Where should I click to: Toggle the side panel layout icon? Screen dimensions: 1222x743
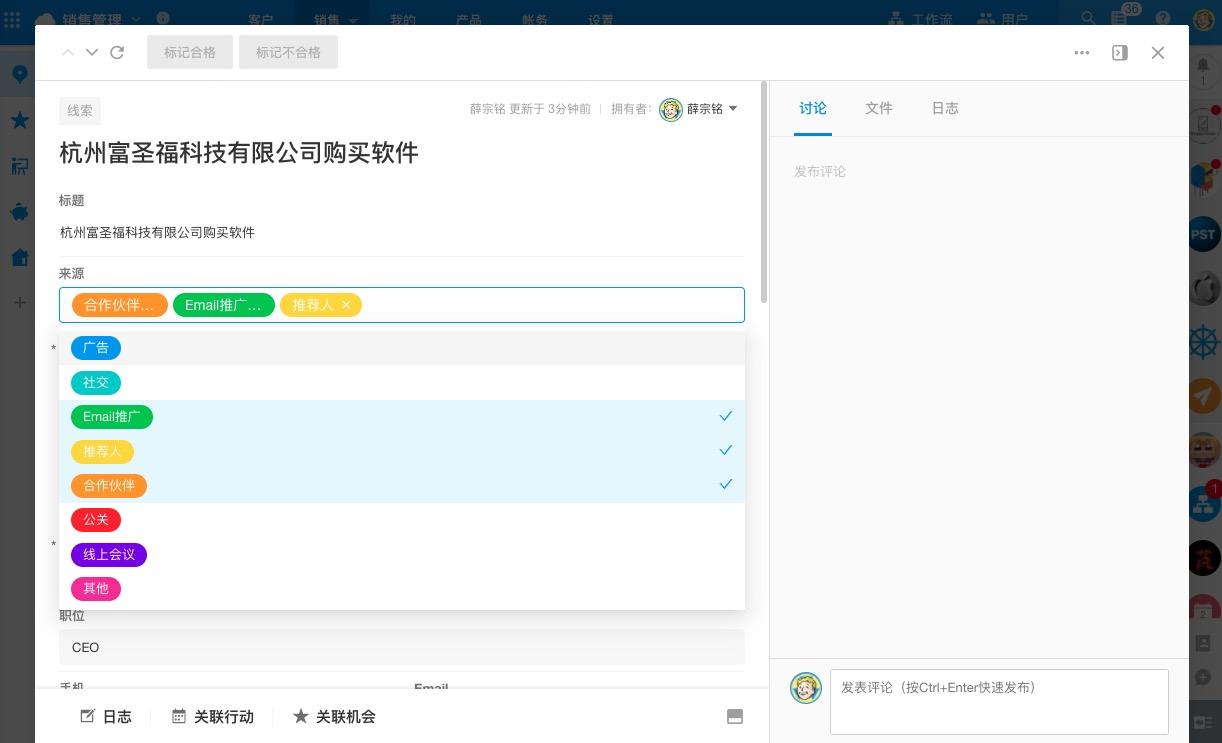click(1120, 53)
